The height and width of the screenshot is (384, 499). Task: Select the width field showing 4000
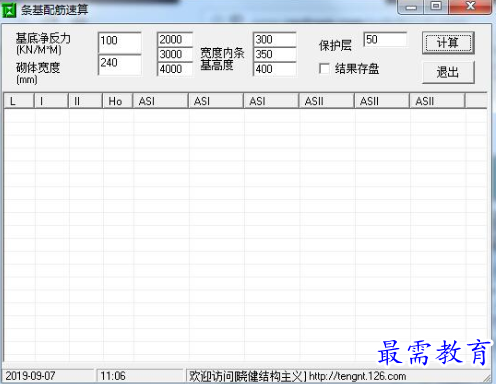tap(175, 69)
